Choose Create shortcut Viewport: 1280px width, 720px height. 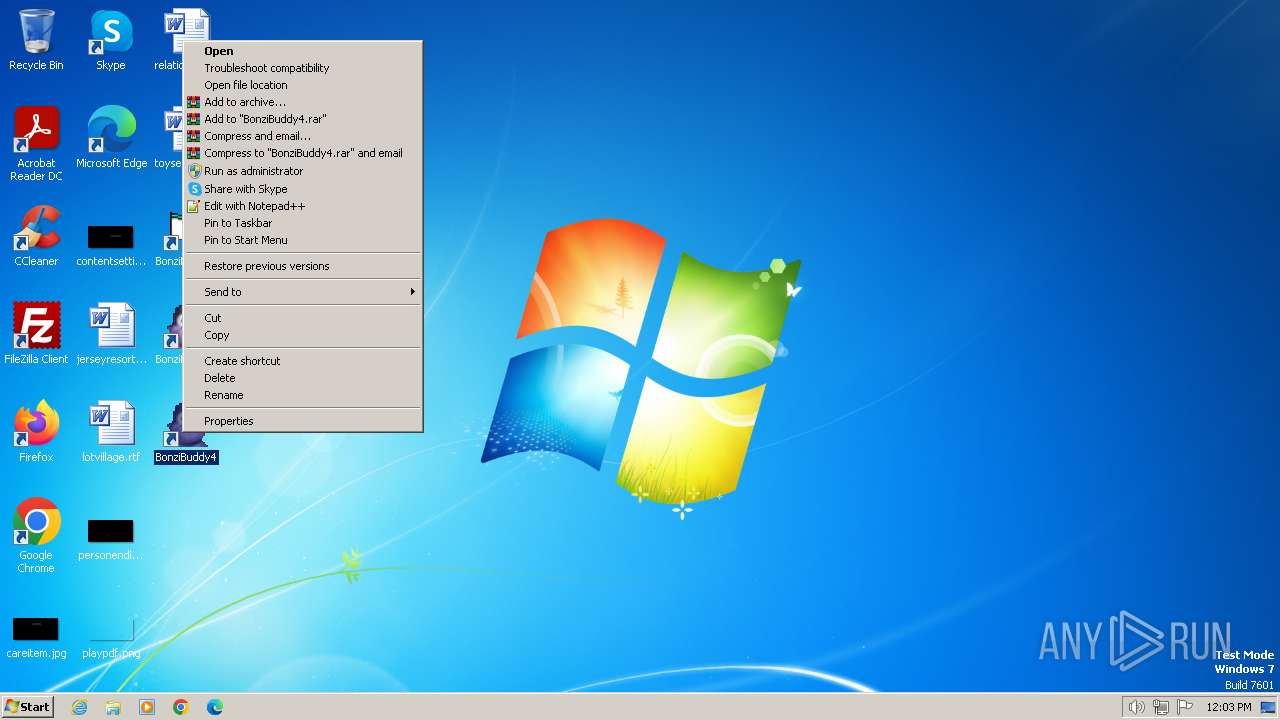303,361
